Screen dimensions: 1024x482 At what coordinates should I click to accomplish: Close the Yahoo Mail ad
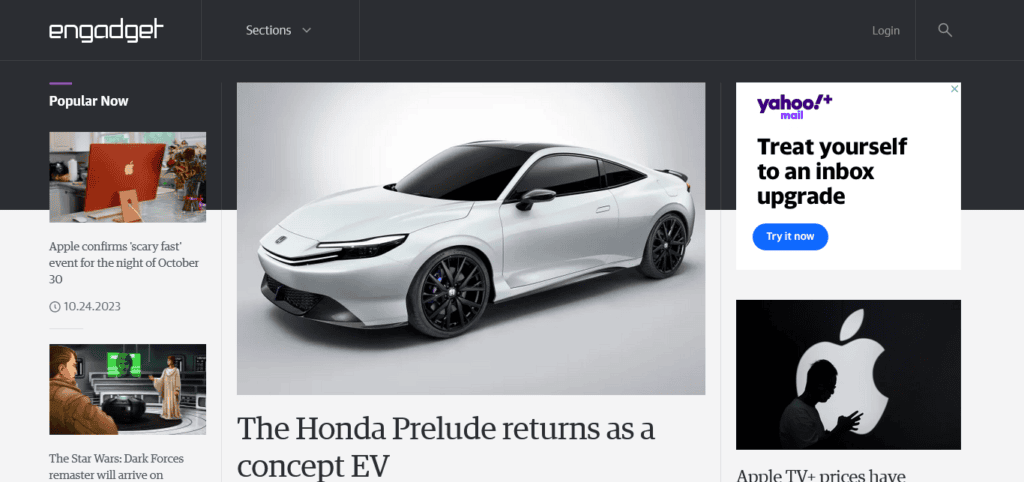click(x=954, y=89)
